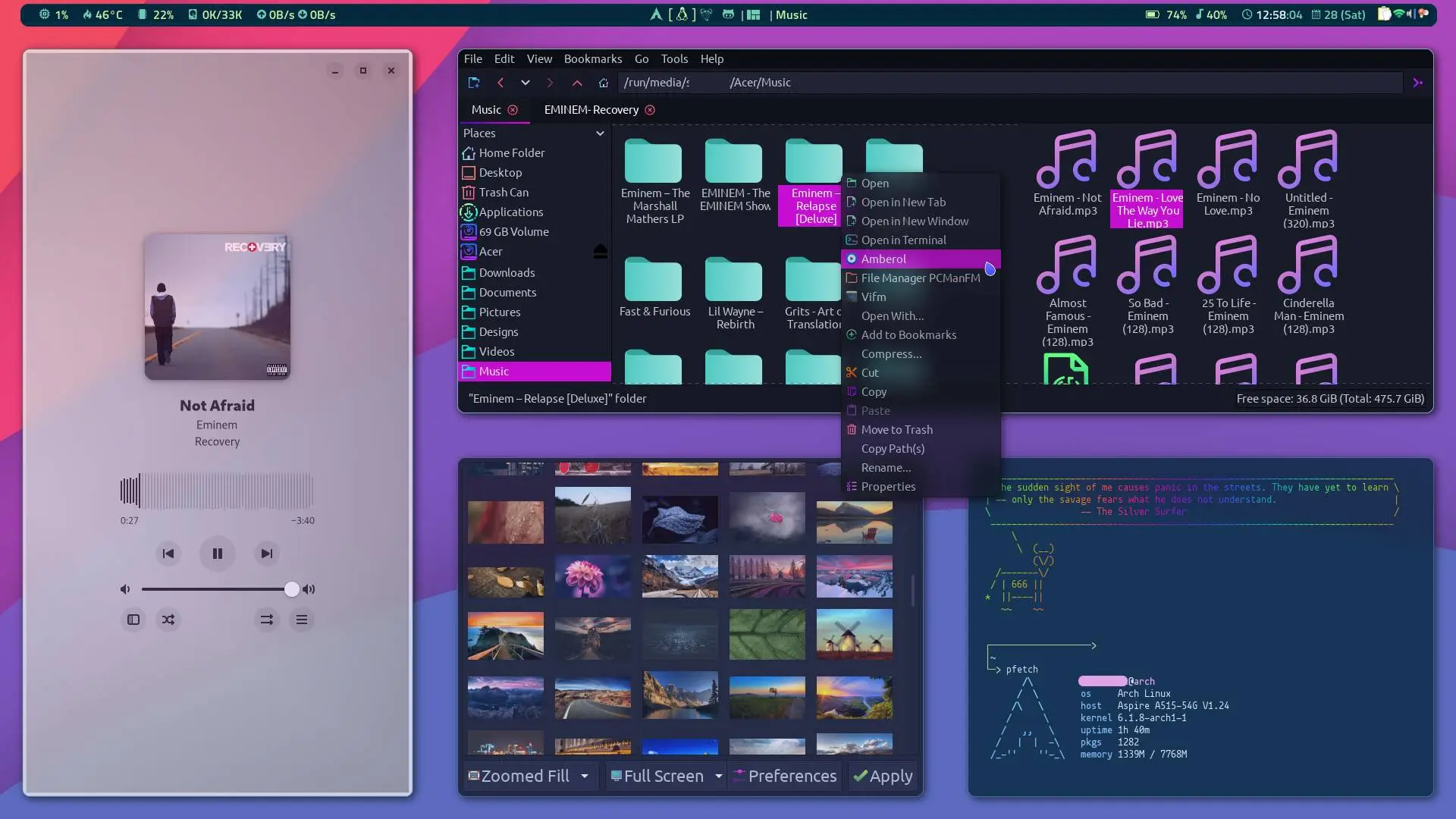Open Bookmarks menu in file manager
Screen dimensions: 1456x819
pos(593,58)
